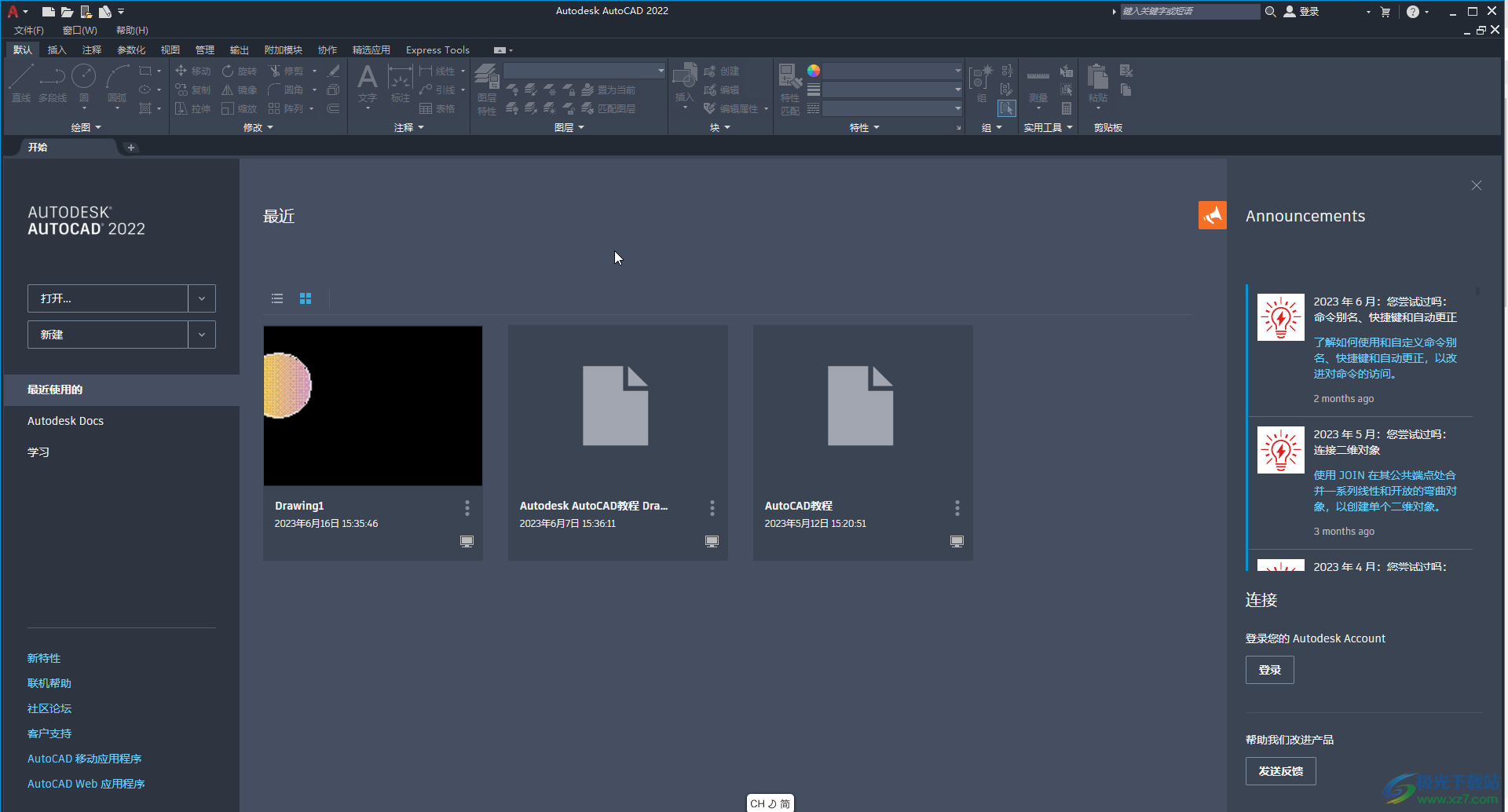Expand the Properties (特性) panel
The height and width of the screenshot is (812, 1508).
tap(865, 127)
